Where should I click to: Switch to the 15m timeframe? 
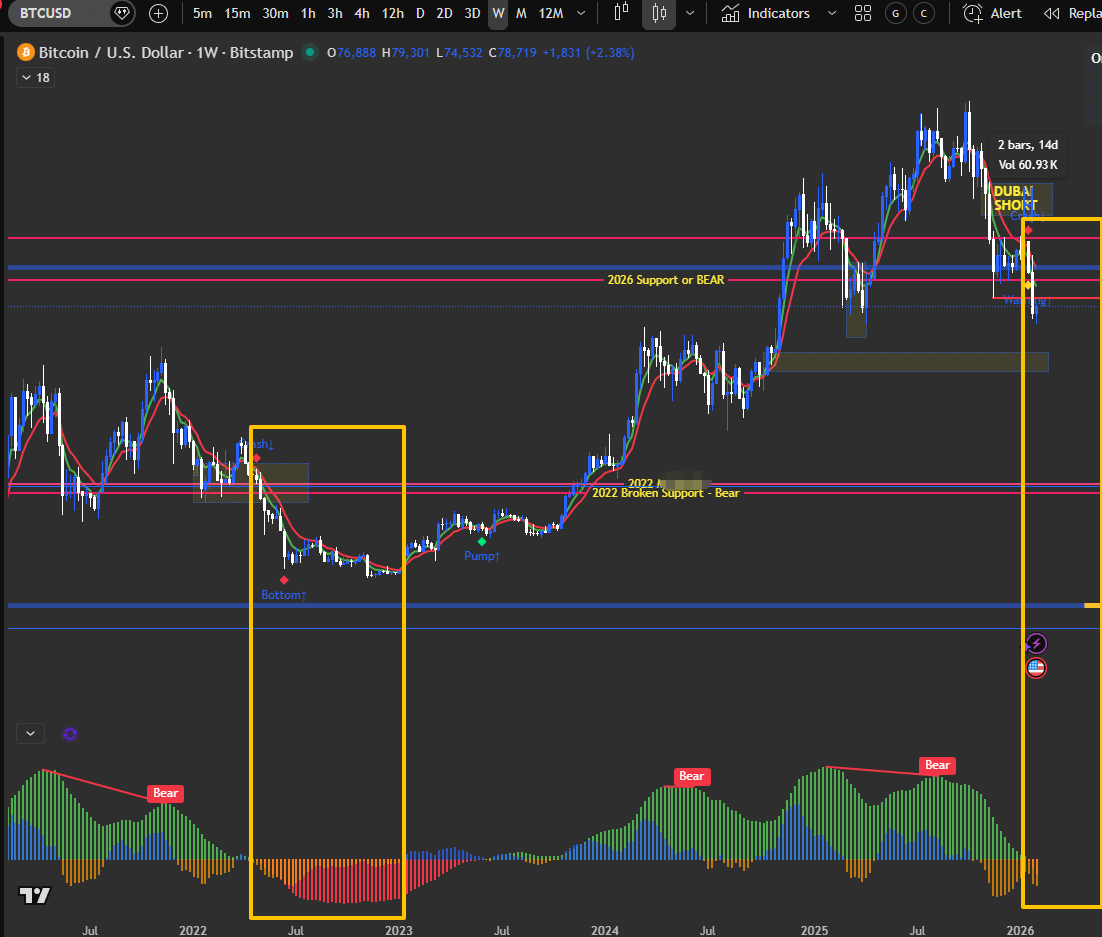click(238, 13)
